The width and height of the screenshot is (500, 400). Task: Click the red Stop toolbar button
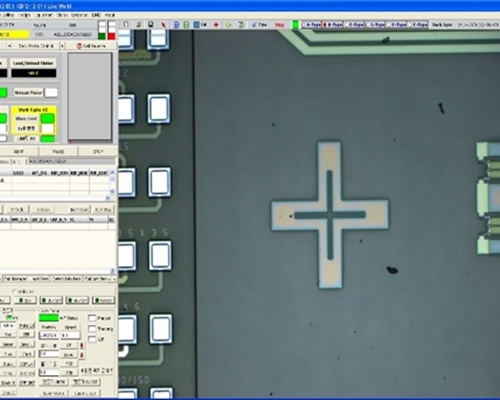click(x=279, y=25)
